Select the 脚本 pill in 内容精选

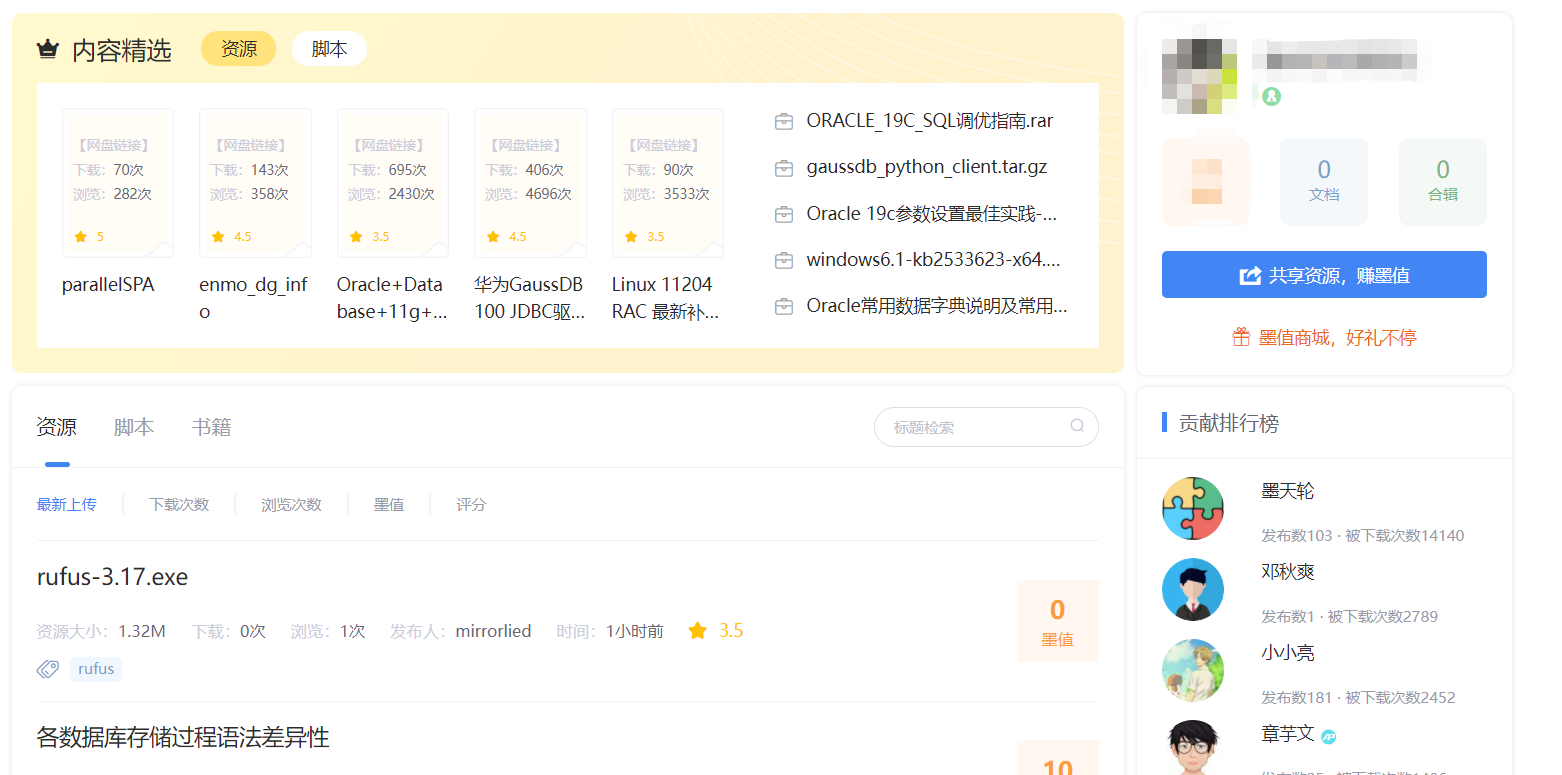point(329,49)
